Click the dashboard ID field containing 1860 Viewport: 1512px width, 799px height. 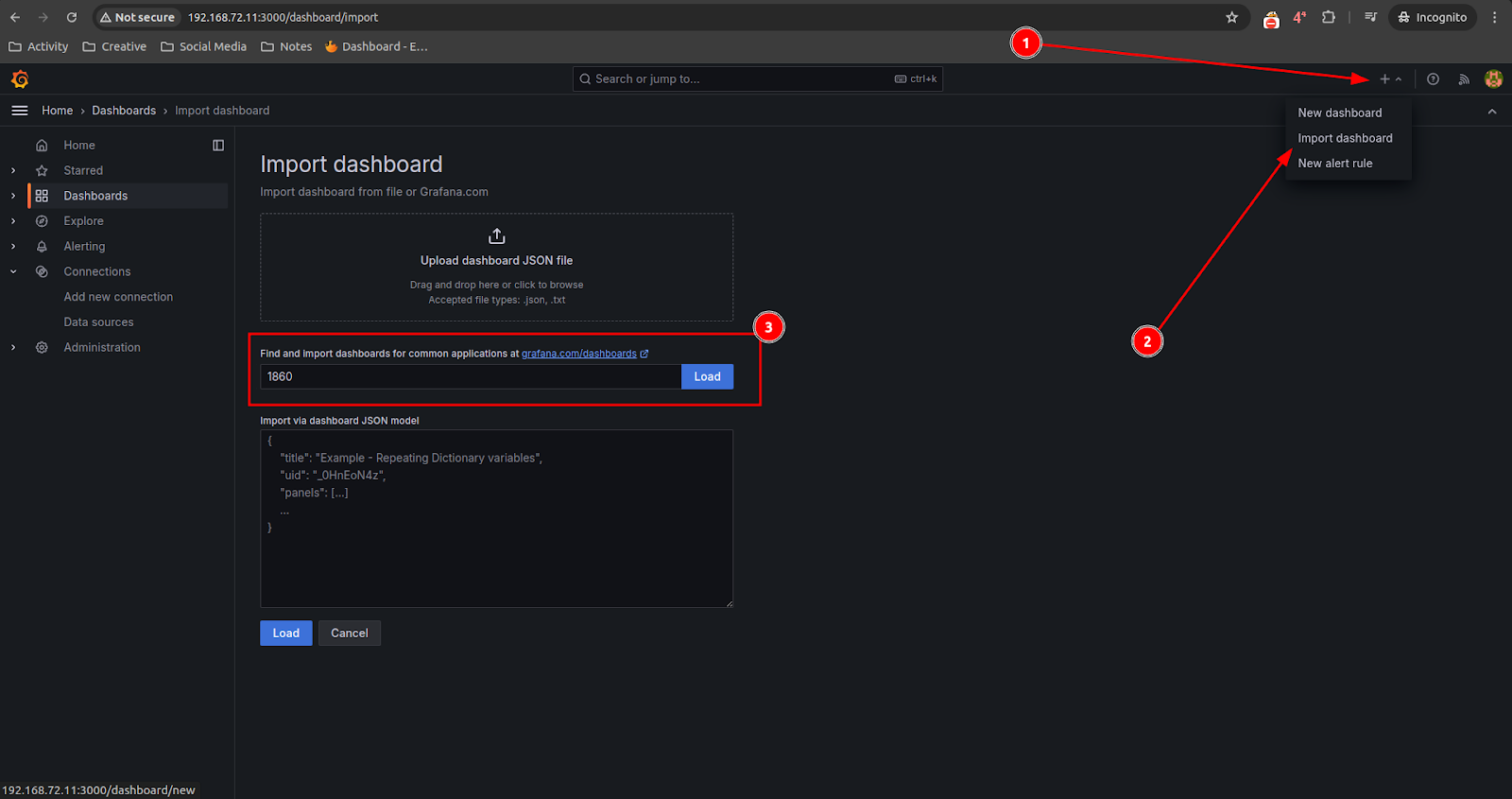pos(471,376)
